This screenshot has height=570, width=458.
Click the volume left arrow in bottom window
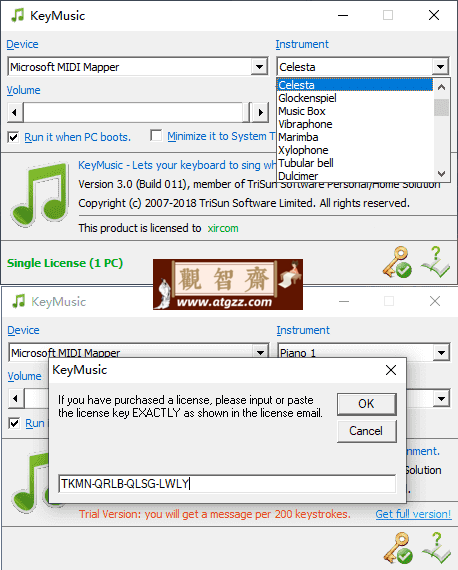pyautogui.click(x=15, y=398)
